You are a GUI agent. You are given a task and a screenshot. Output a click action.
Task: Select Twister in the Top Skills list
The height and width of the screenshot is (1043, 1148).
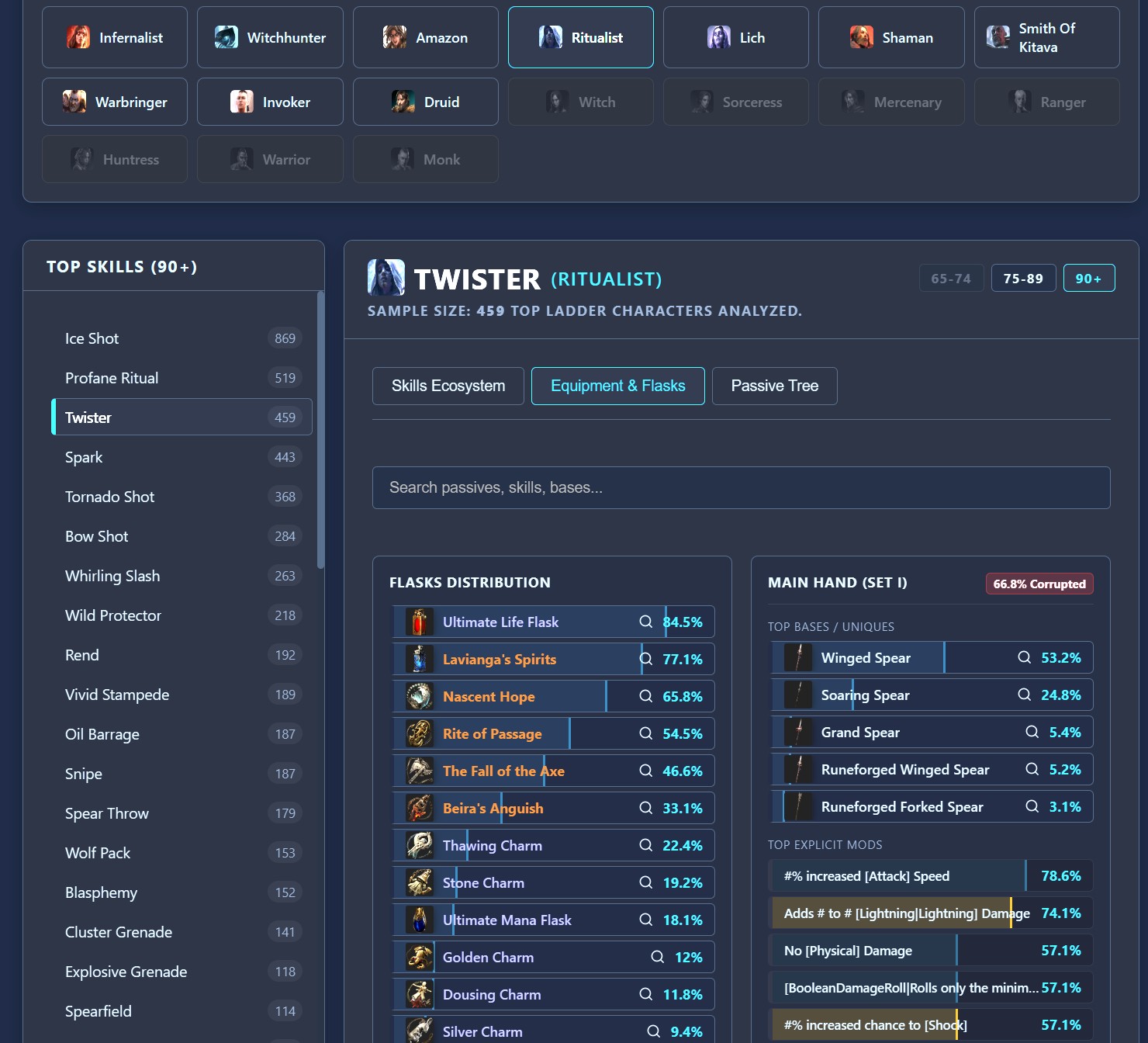tap(182, 418)
